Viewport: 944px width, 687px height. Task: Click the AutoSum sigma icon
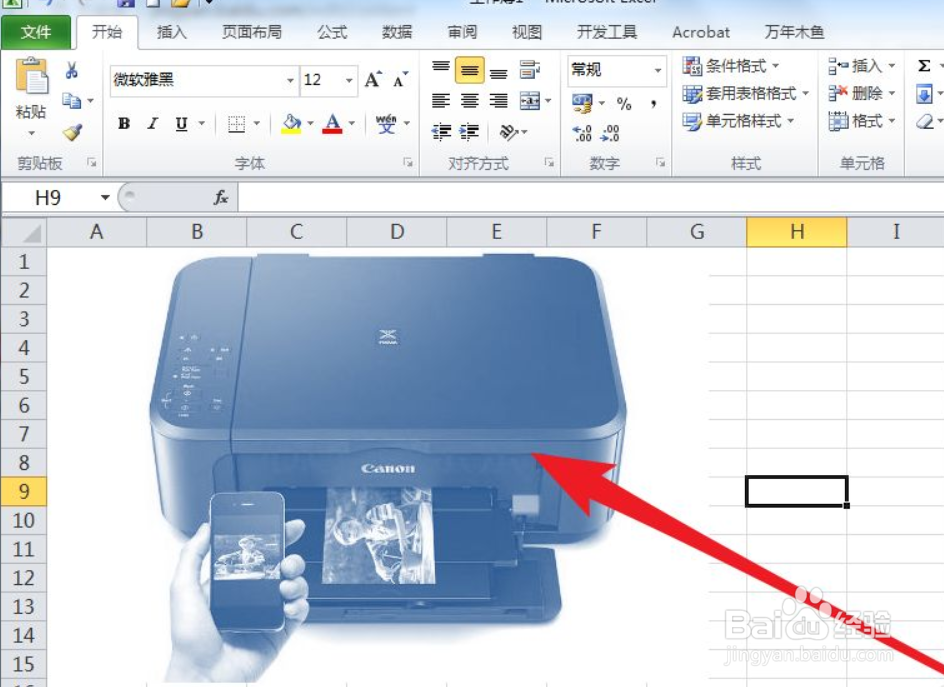[x=924, y=66]
